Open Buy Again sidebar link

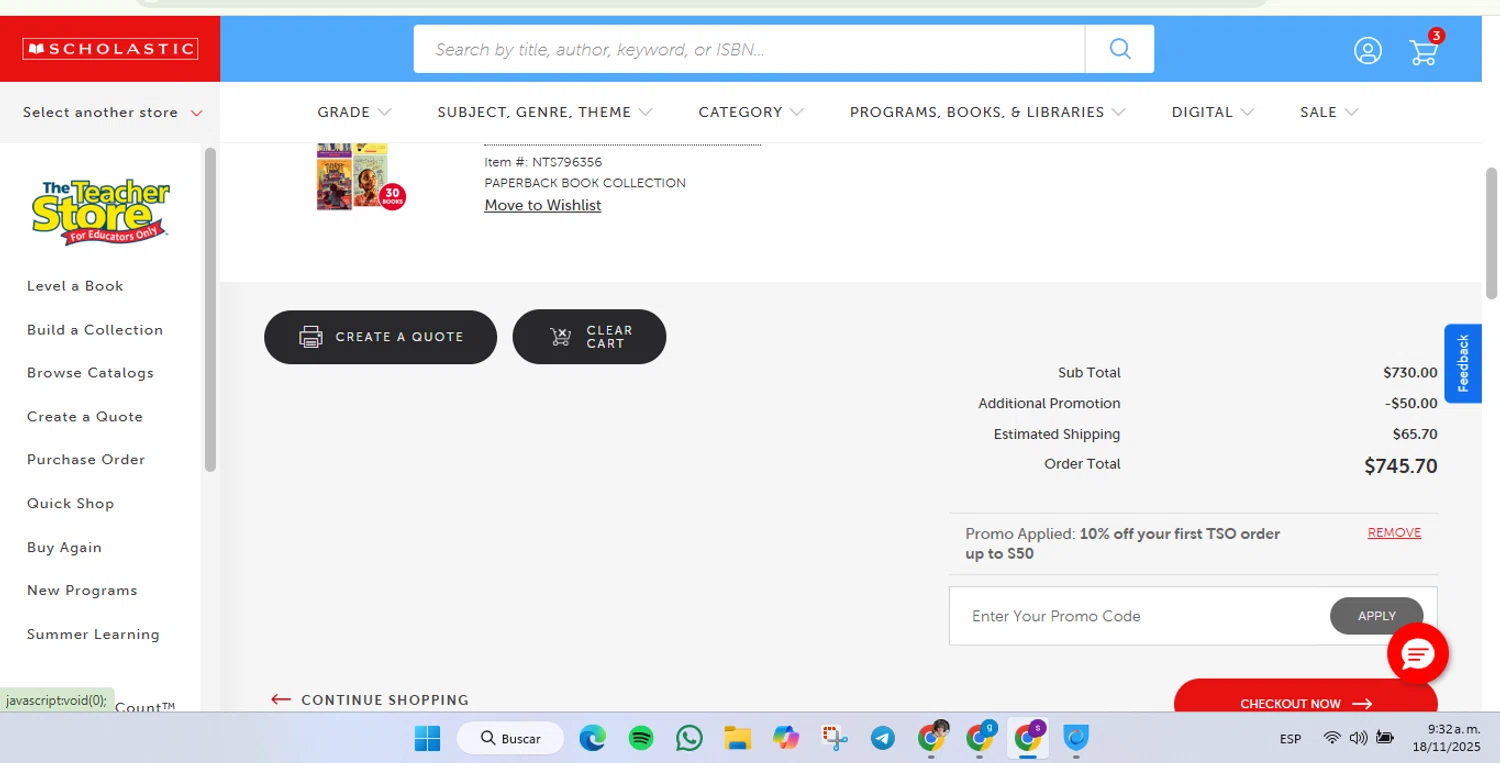point(64,548)
